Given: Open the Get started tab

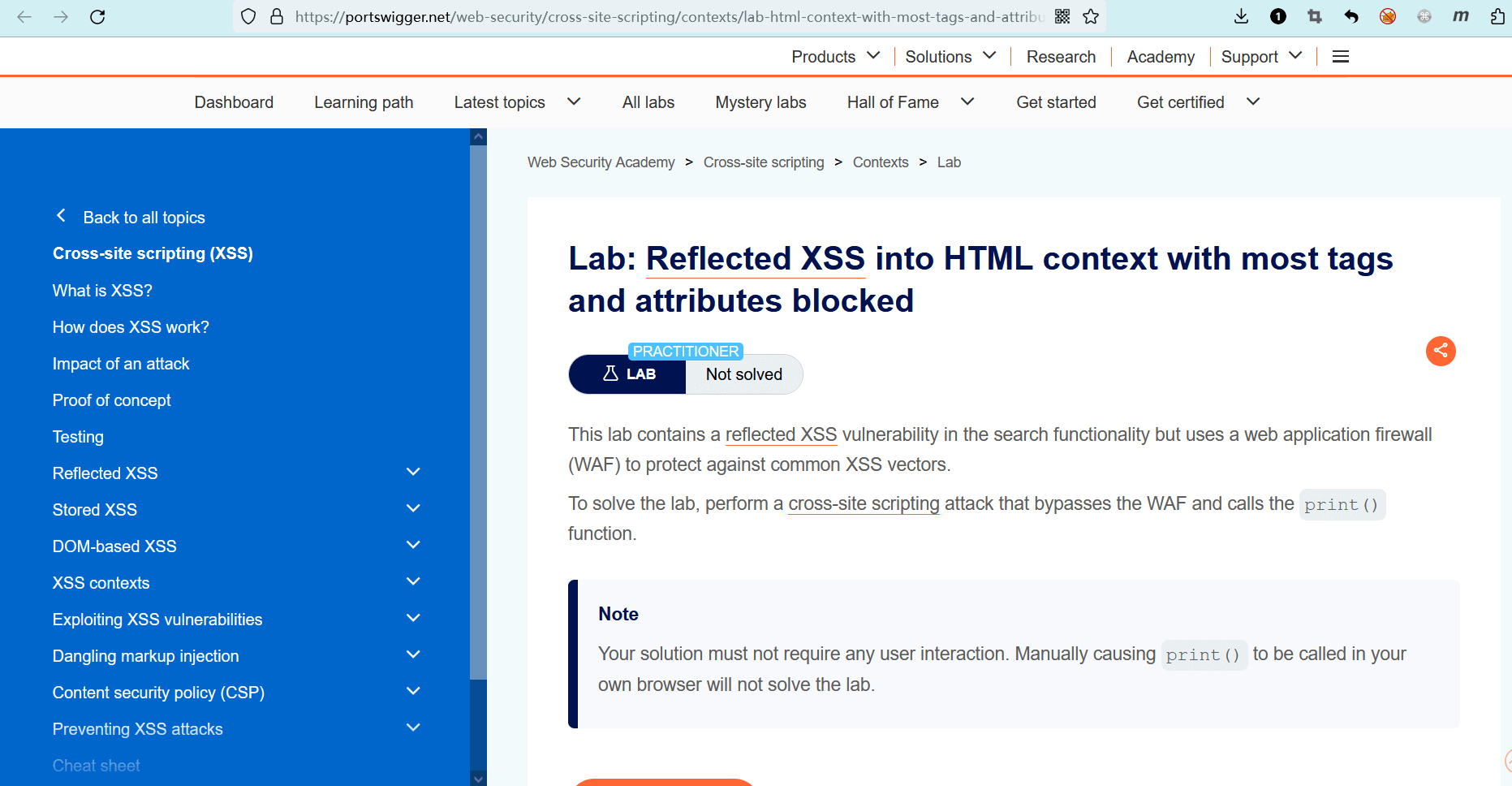Looking at the screenshot, I should pos(1056,102).
